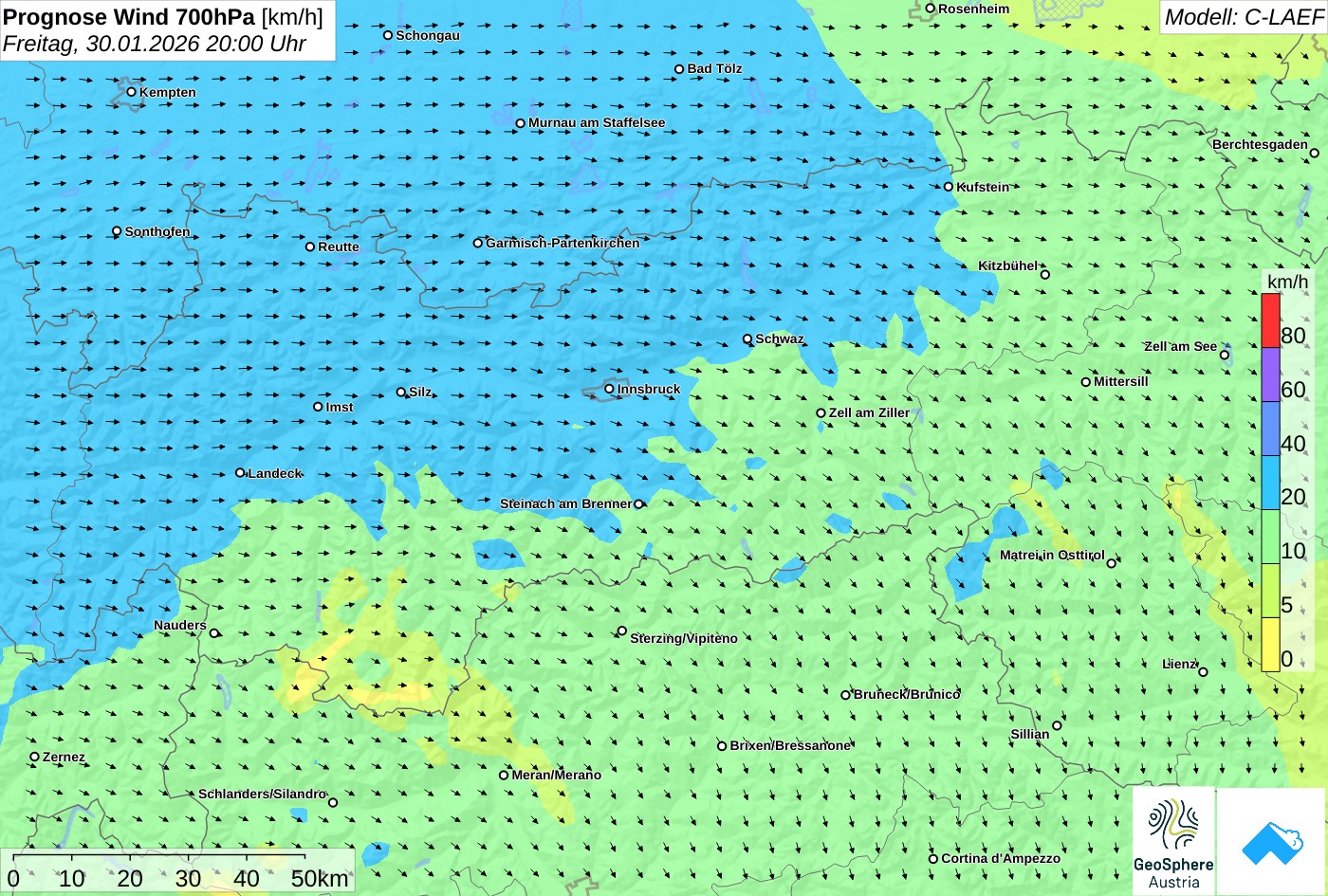This screenshot has height=896, width=1328.
Task: Click the date 'Freitag, 30.01.2026 20:00 Uhr'
Action: click(x=155, y=44)
